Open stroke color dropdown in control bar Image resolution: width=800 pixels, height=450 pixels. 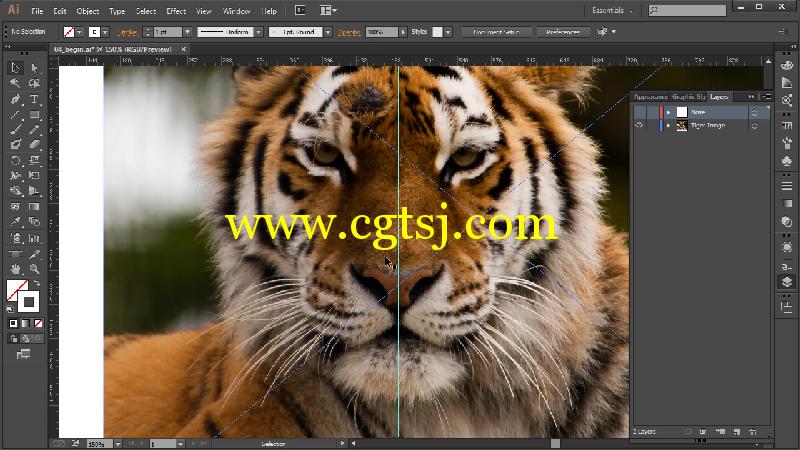pyautogui.click(x=105, y=32)
